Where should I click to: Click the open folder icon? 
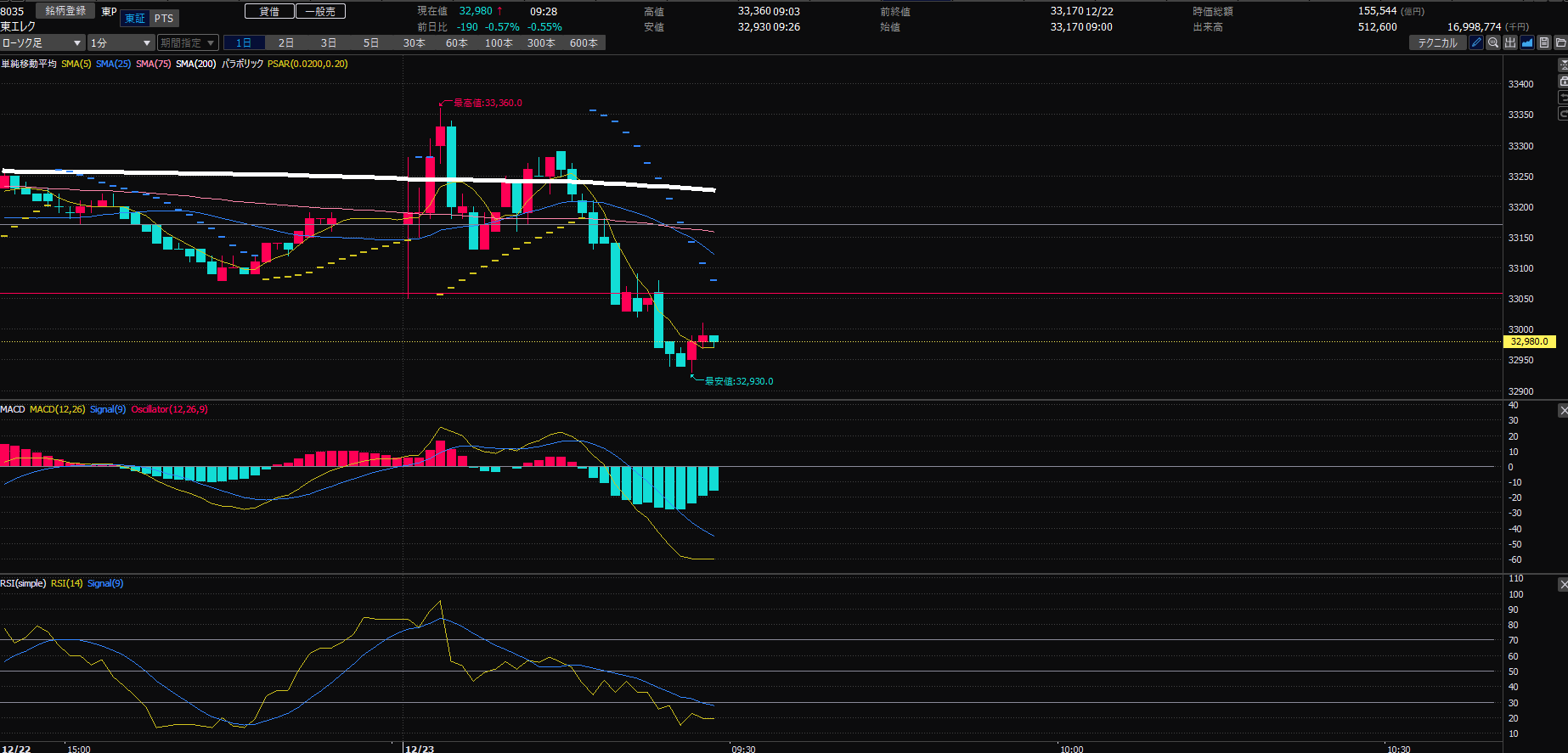[1560, 42]
